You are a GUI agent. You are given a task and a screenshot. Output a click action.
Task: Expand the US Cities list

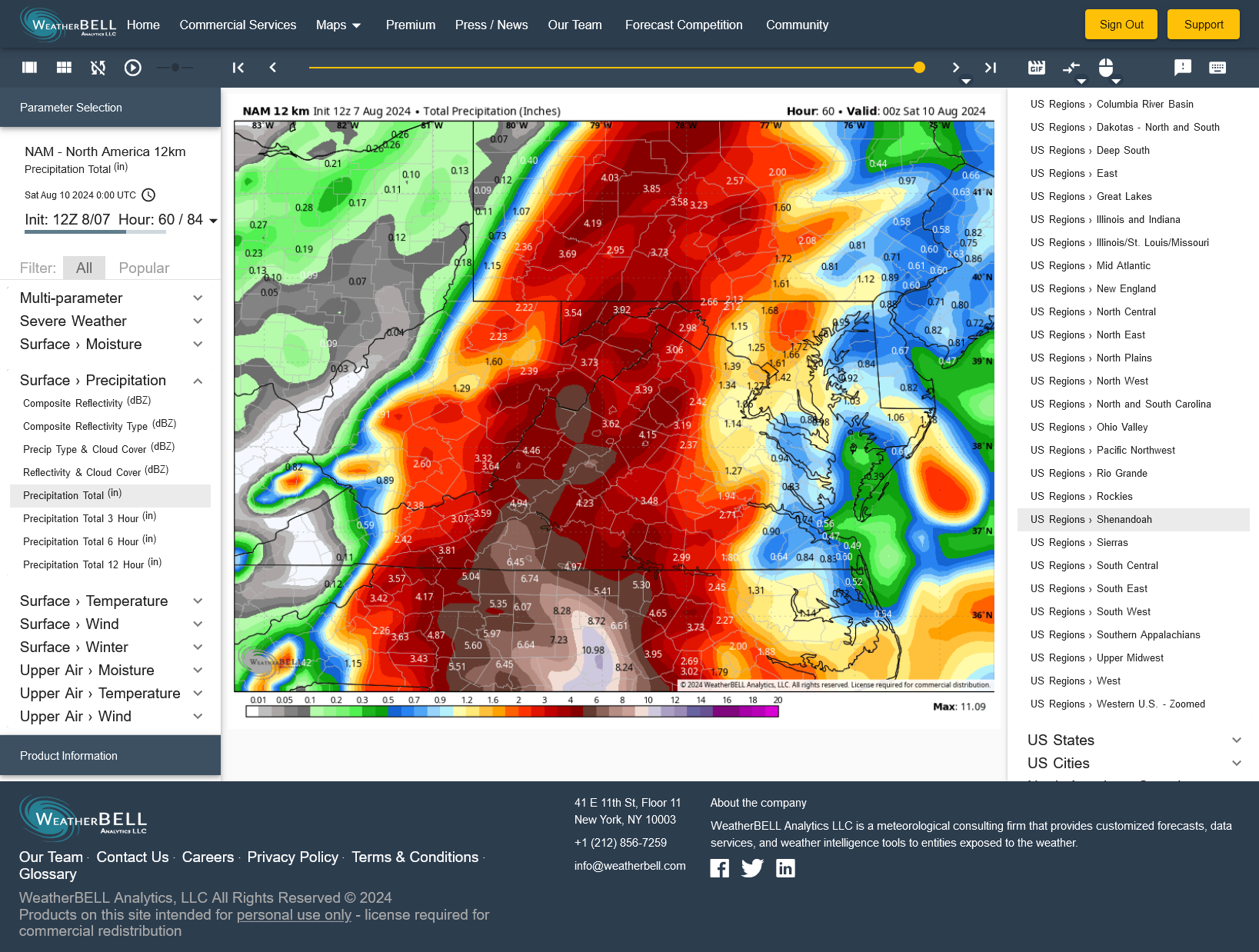tap(1134, 763)
